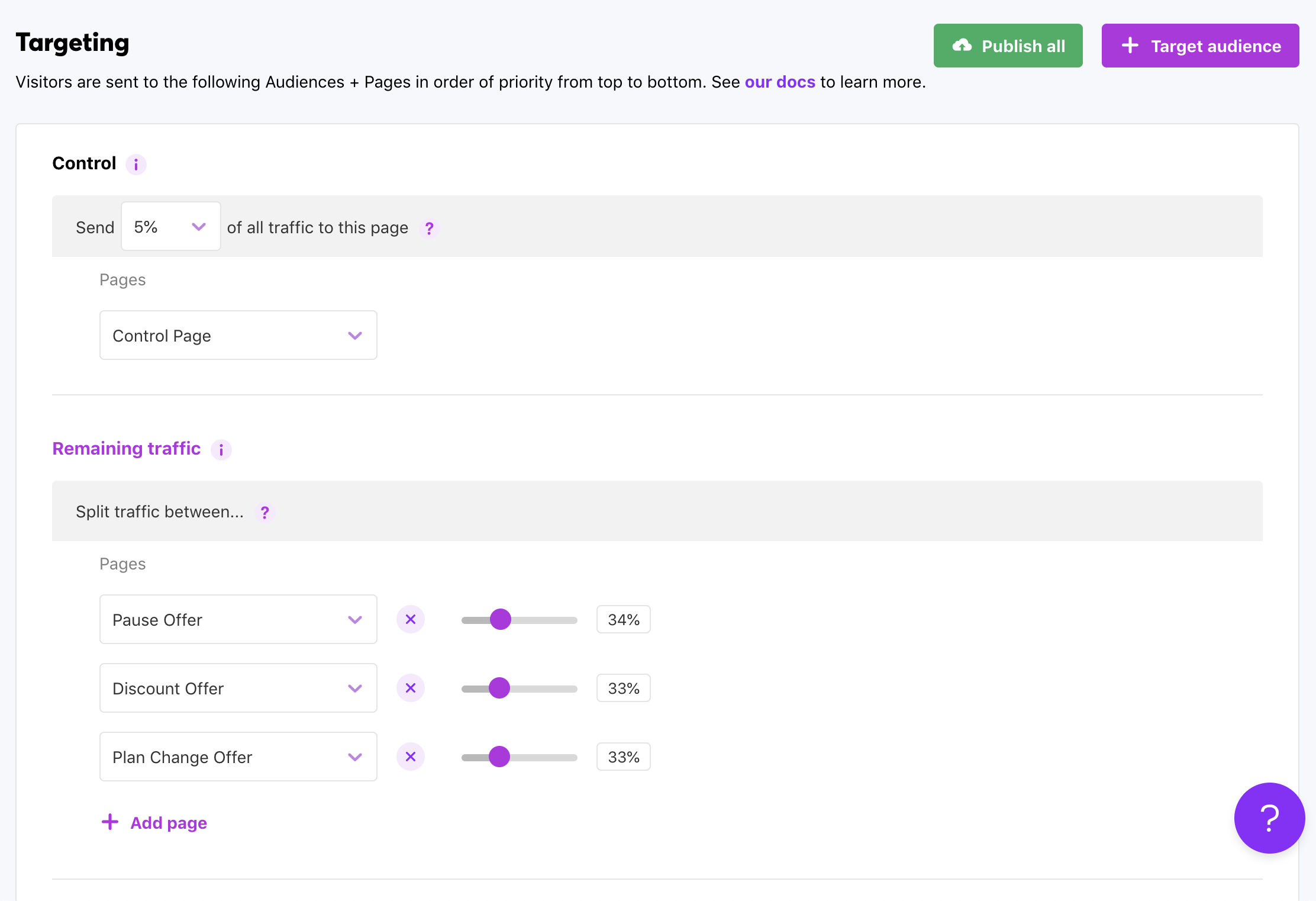This screenshot has height=901, width=1316.
Task: Click the Publish all button
Action: [x=1008, y=46]
